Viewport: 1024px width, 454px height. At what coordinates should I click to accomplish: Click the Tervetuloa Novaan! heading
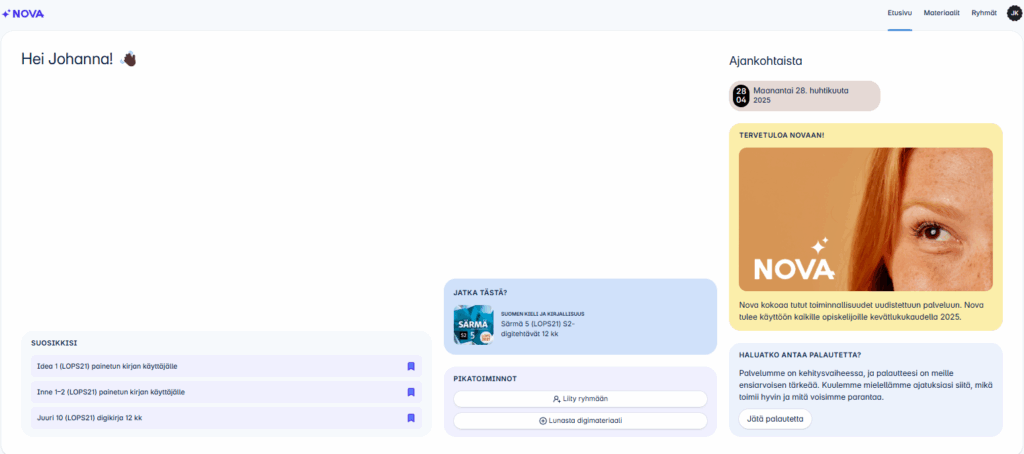click(x=781, y=135)
